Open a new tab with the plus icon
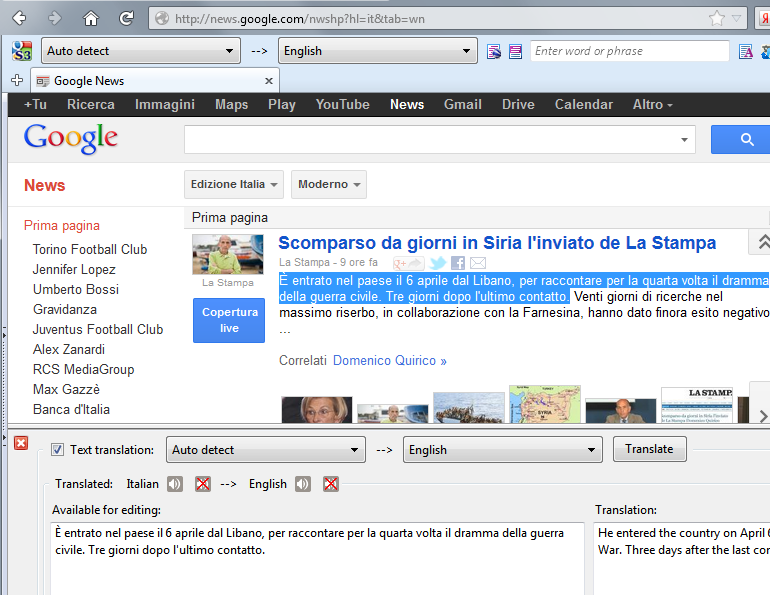The image size is (770, 595). [x=17, y=80]
